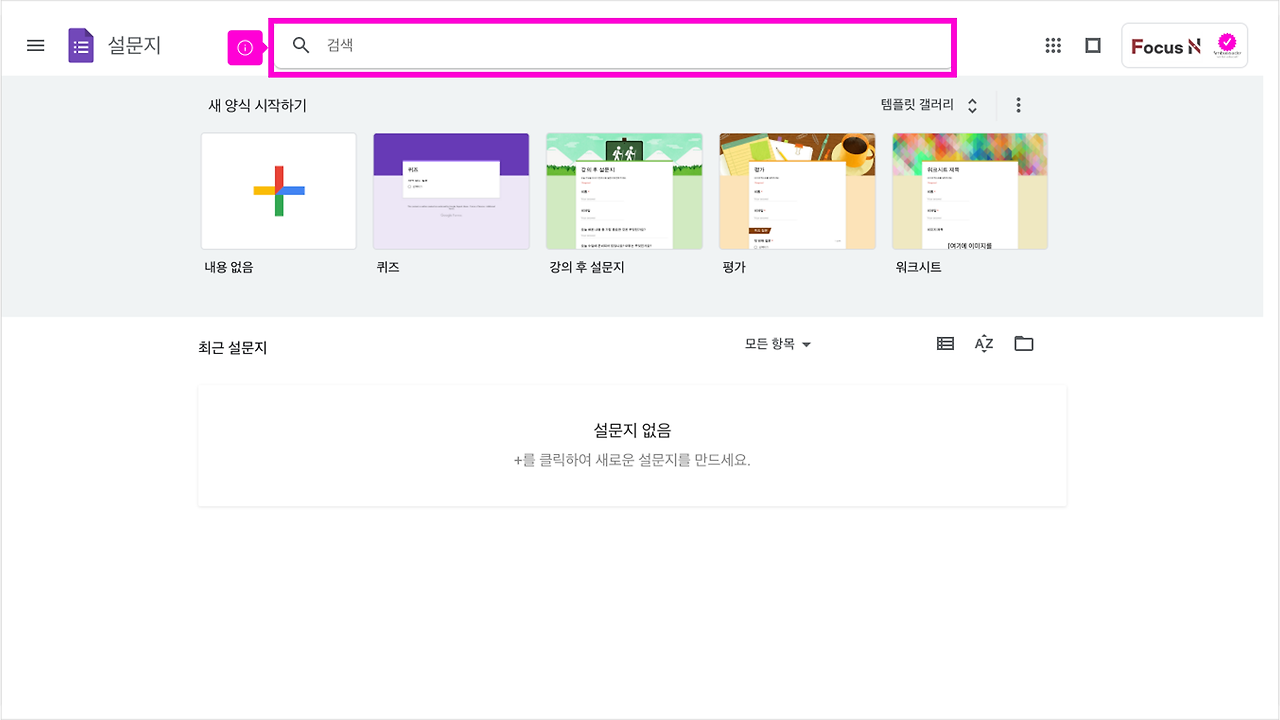Open the sort order A-Z options
This screenshot has width=1280, height=720.
983,343
